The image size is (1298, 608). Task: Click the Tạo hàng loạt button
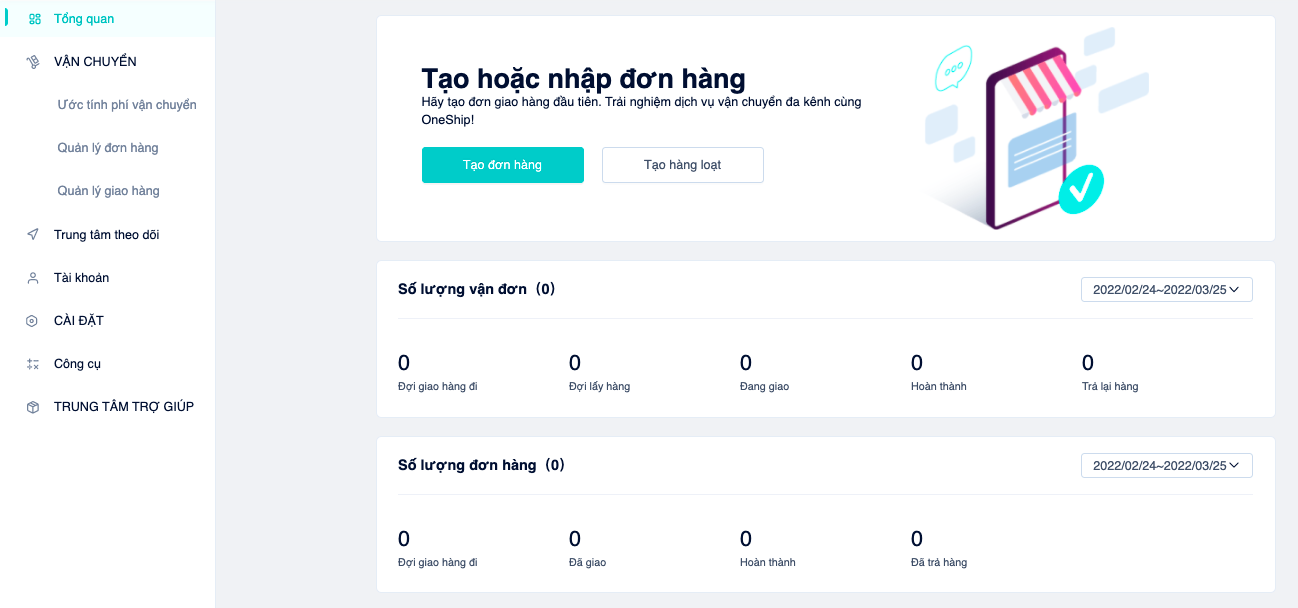(682, 165)
